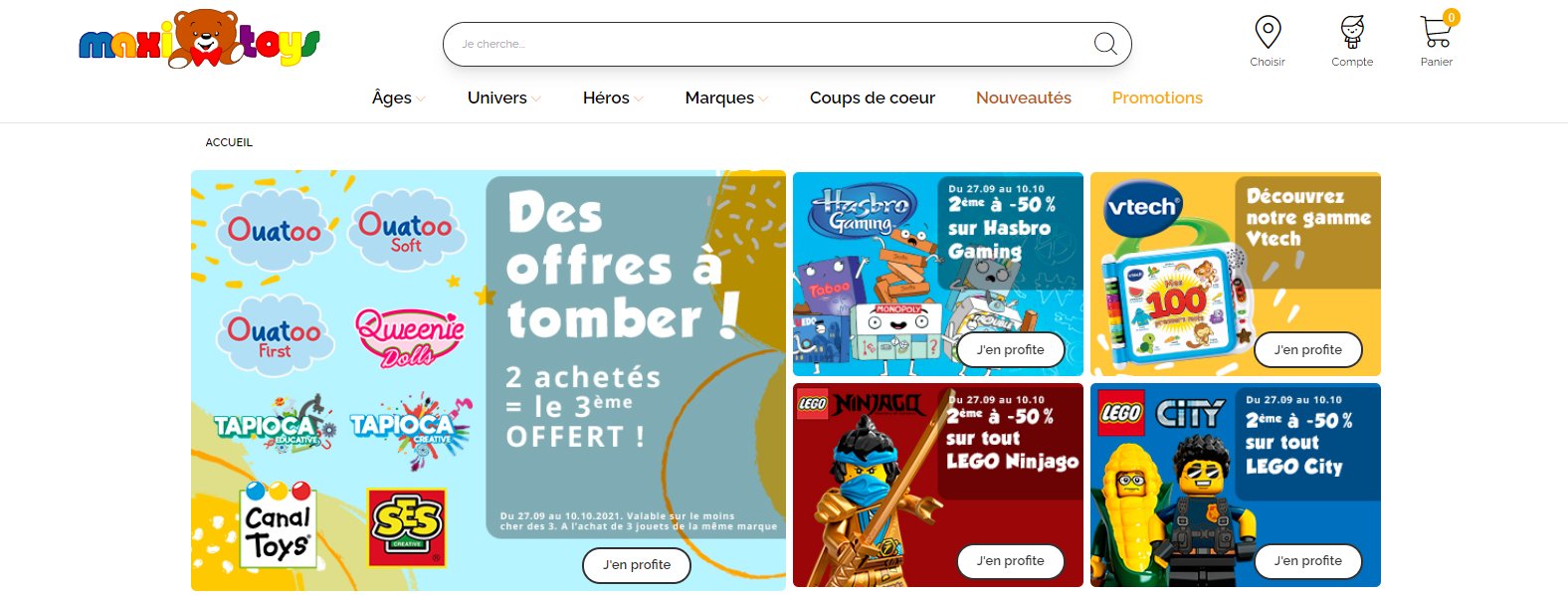This screenshot has height=595, width=1568.
Task: Click the Ouatoo Soft brand logo
Action: click(405, 230)
